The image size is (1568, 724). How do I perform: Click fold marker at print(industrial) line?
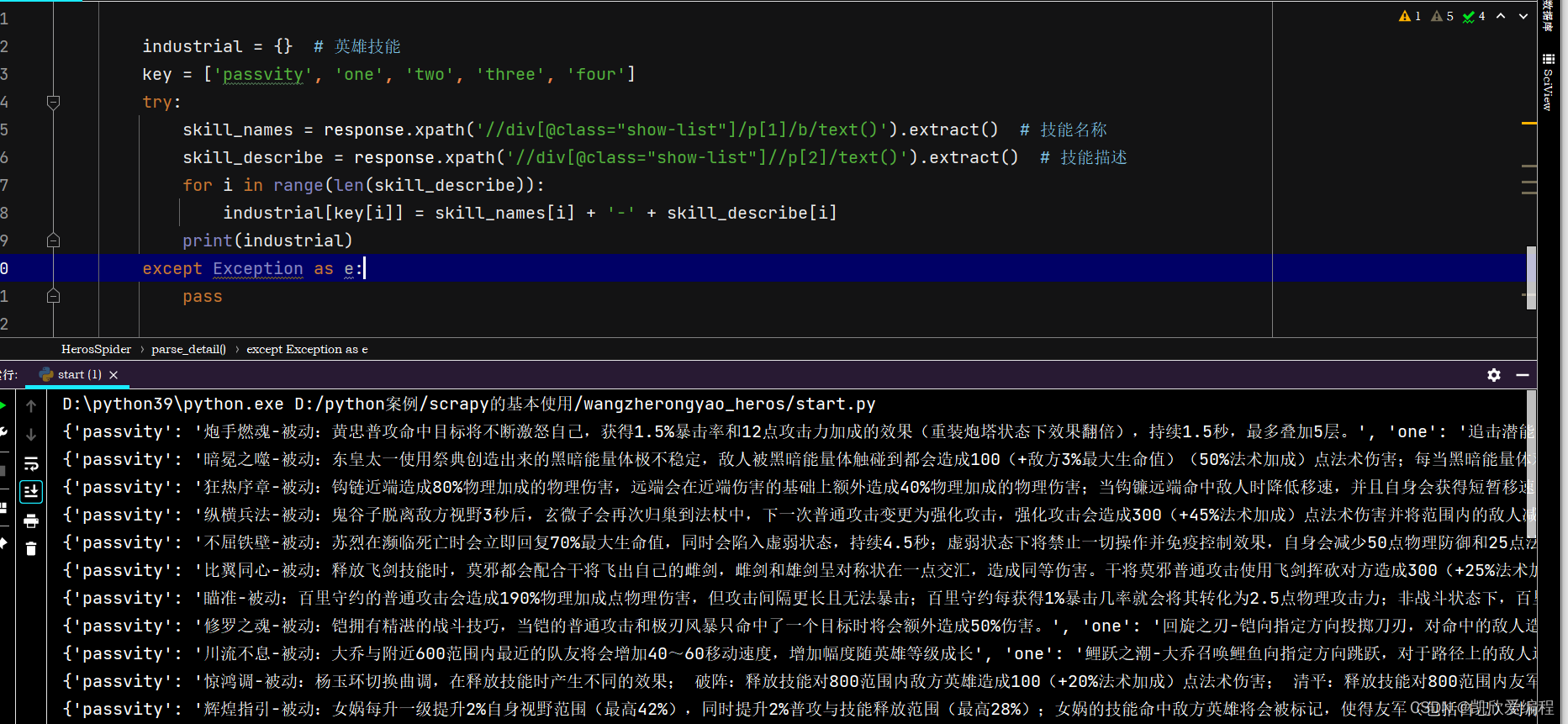tap(53, 240)
